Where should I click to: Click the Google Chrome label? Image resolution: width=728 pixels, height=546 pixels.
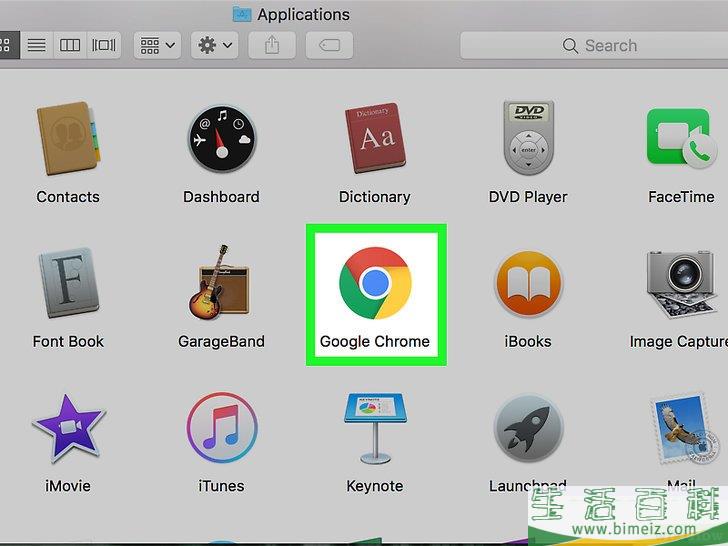pos(375,342)
